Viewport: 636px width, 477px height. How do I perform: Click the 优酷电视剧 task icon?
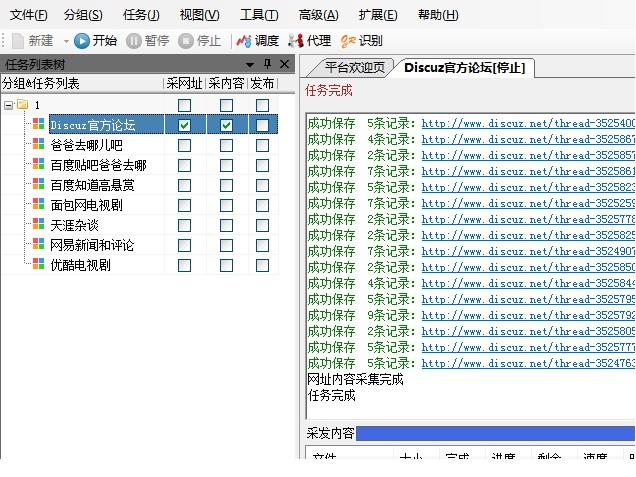click(x=39, y=264)
